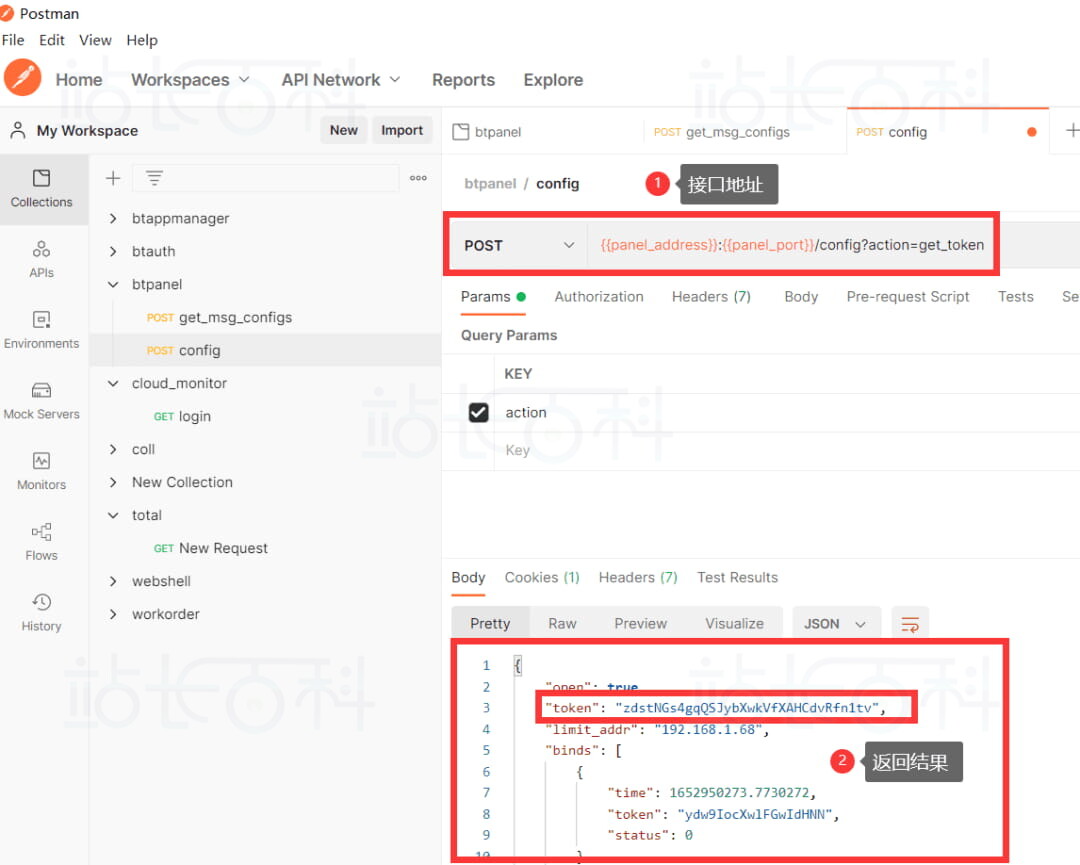Toggle the wrap lines icon in response
Screen dimensions: 1080x865
910,624
